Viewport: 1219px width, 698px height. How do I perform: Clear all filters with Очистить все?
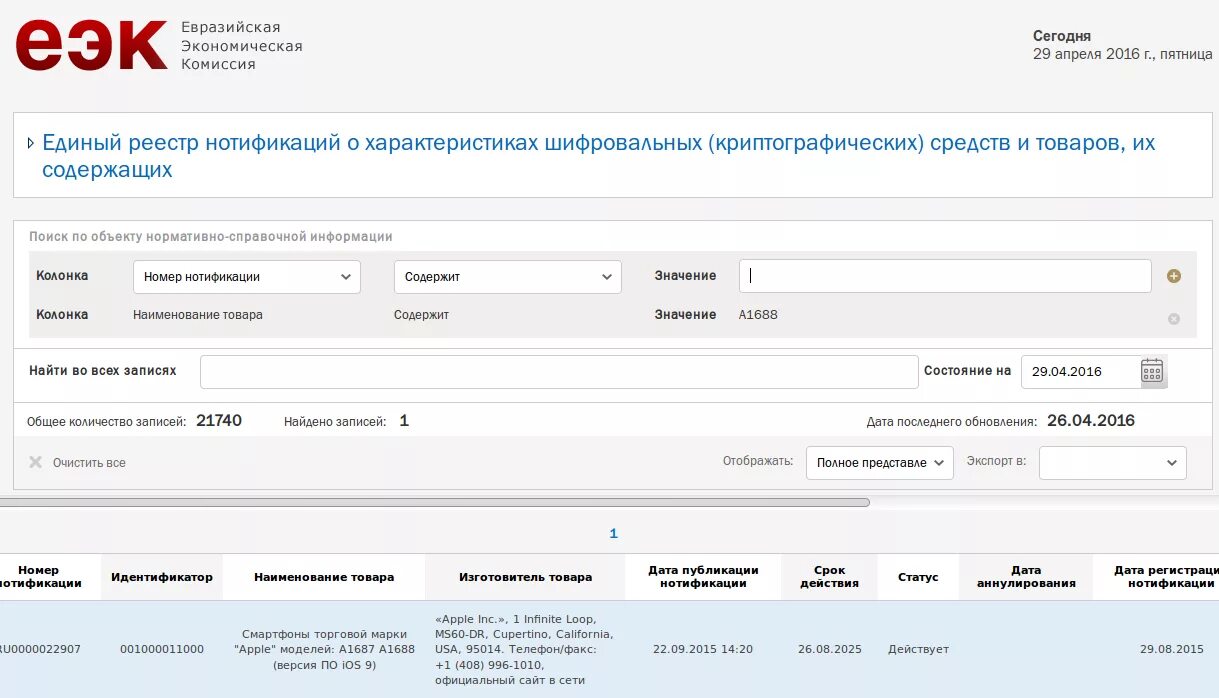(78, 463)
